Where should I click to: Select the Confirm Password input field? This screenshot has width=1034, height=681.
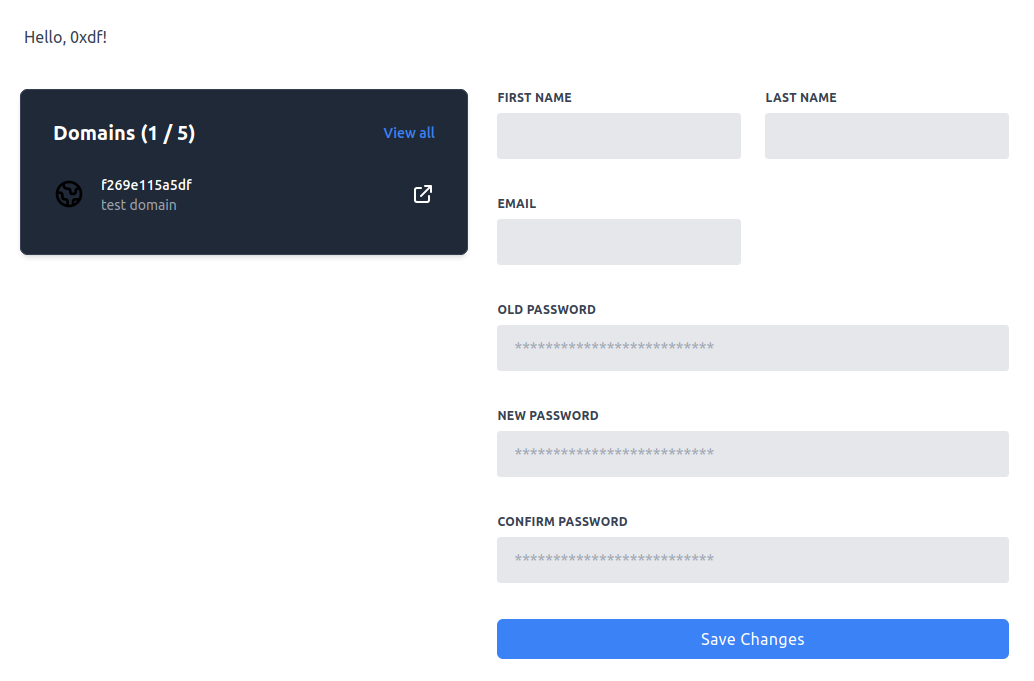point(752,560)
